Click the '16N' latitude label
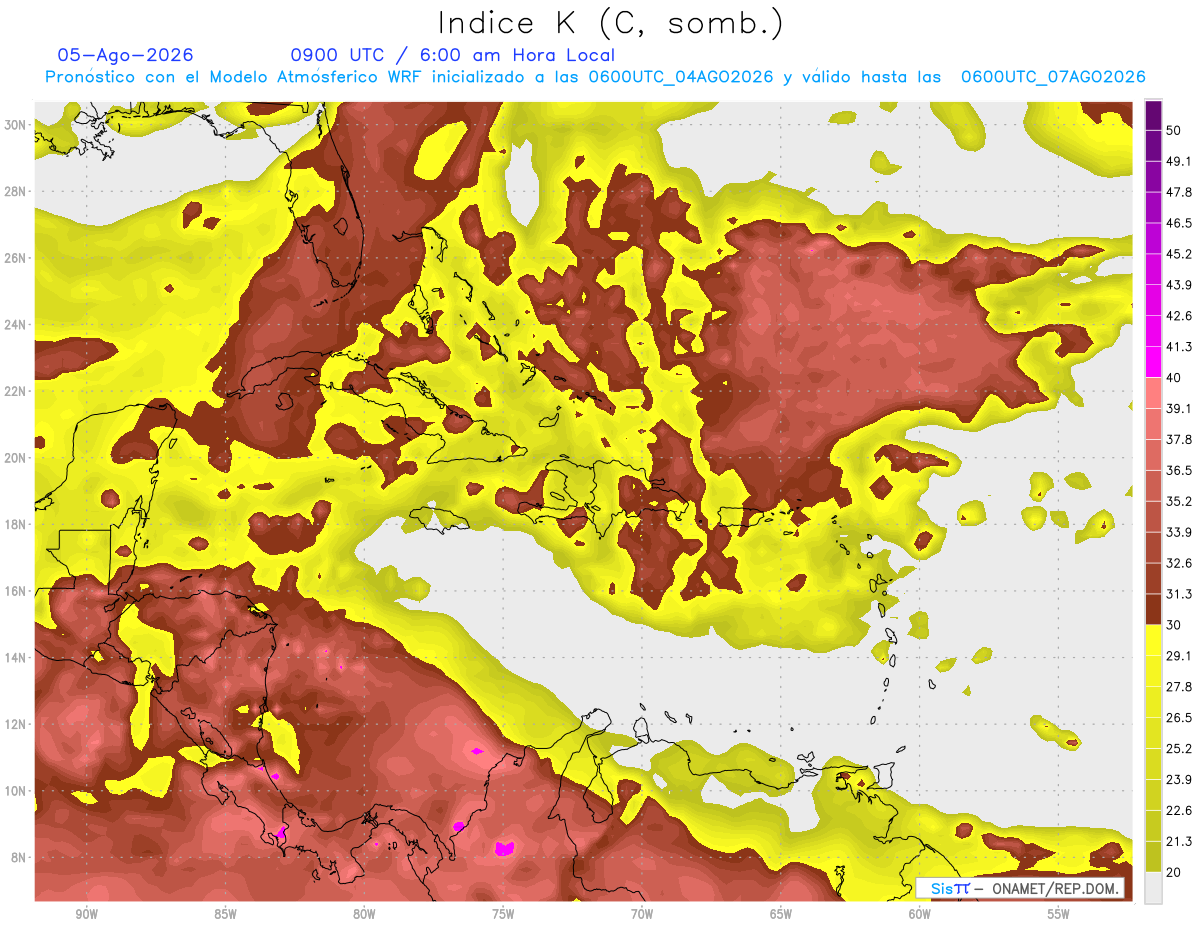1200x927 pixels. [x=15, y=591]
